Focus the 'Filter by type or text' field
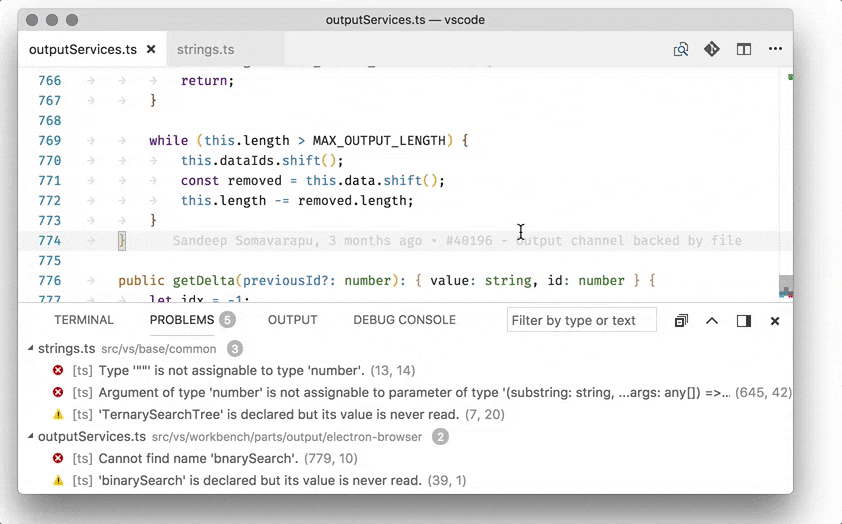The image size is (842, 524). pos(582,320)
